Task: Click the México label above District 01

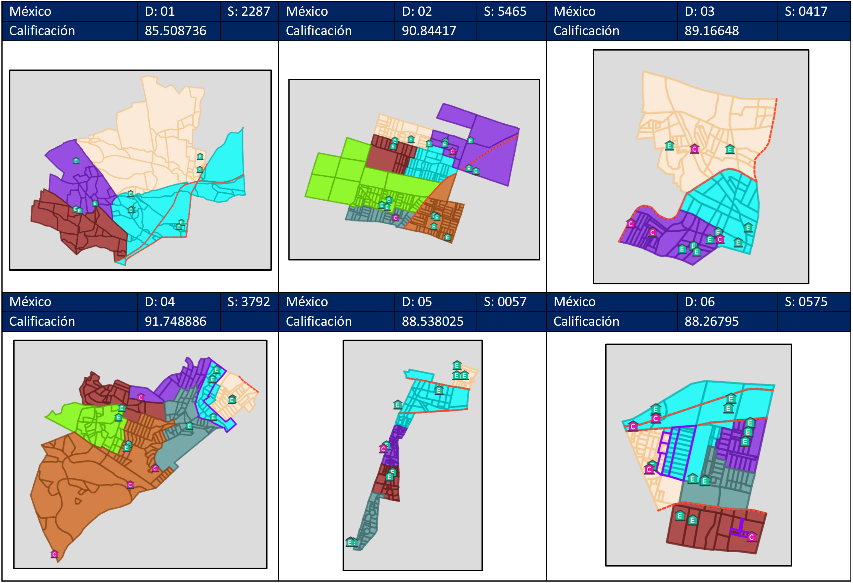Action: click(30, 11)
